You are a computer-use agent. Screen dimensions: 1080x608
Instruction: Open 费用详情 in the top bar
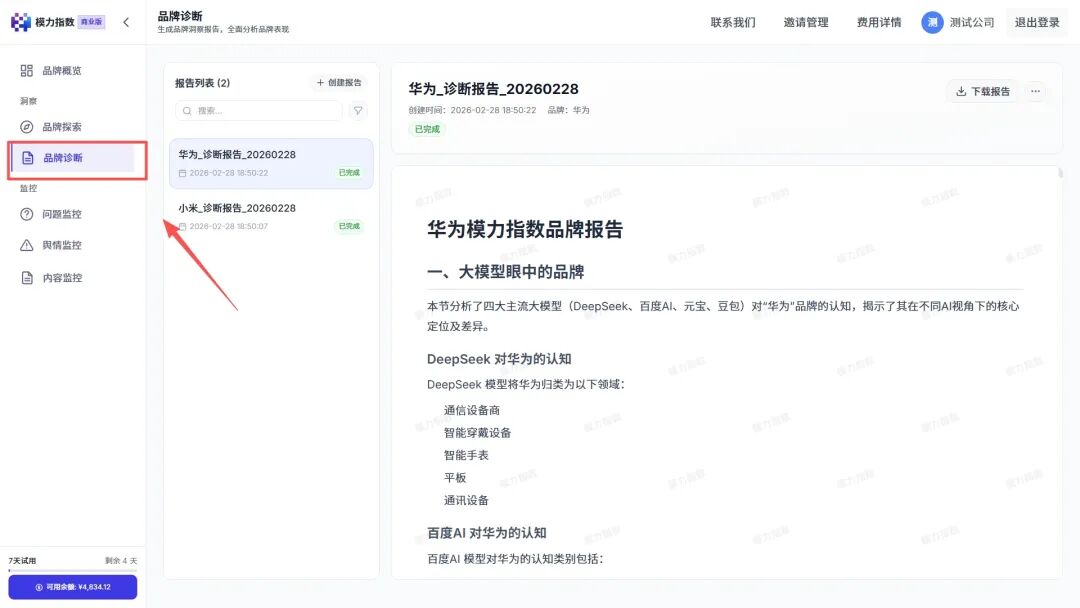click(879, 22)
